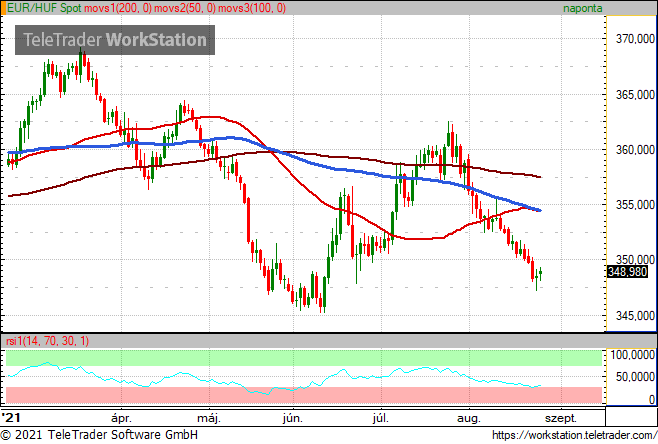Click the 345,000 price axis label
This screenshot has width=658, height=444.
coord(635,316)
